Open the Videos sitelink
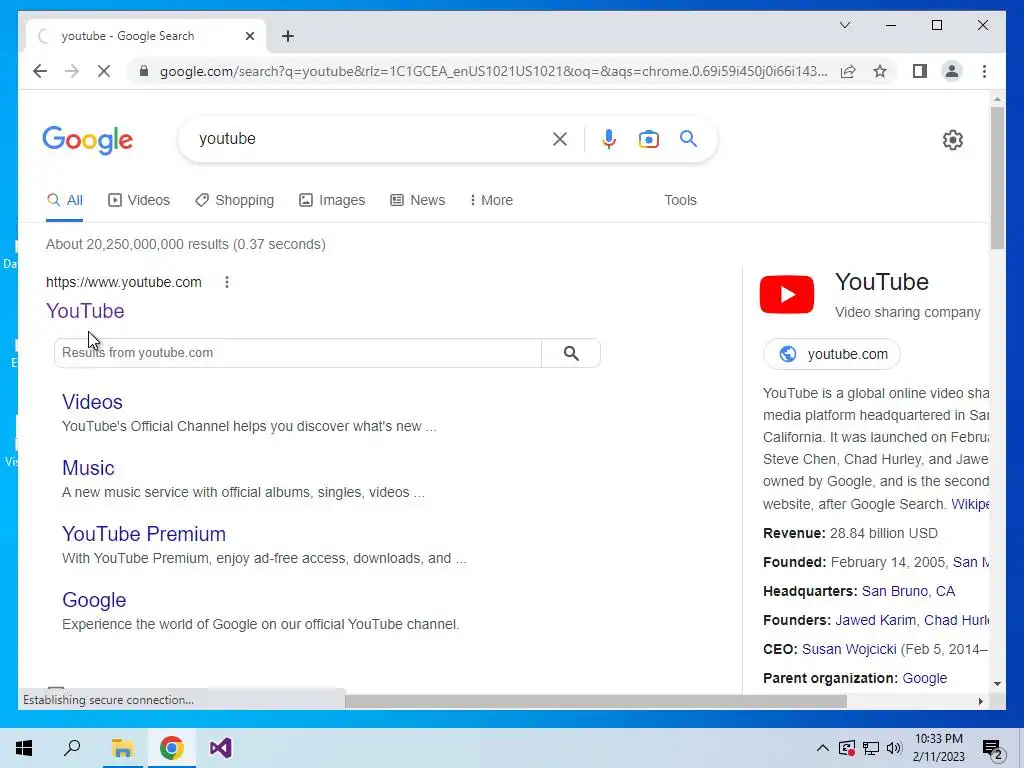The height and width of the screenshot is (768, 1024). [92, 402]
